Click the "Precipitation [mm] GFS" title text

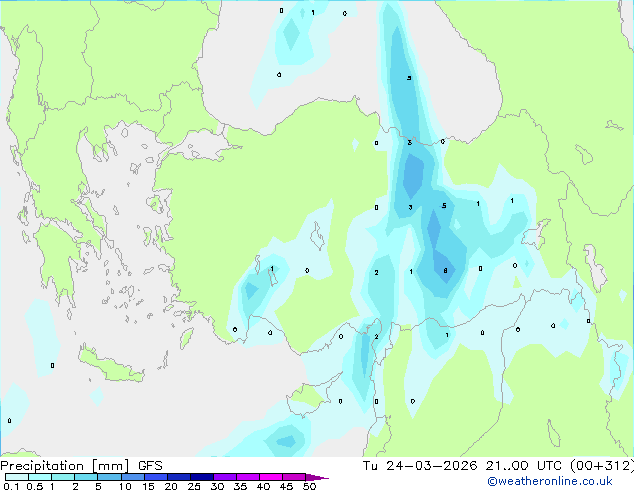pos(81,466)
